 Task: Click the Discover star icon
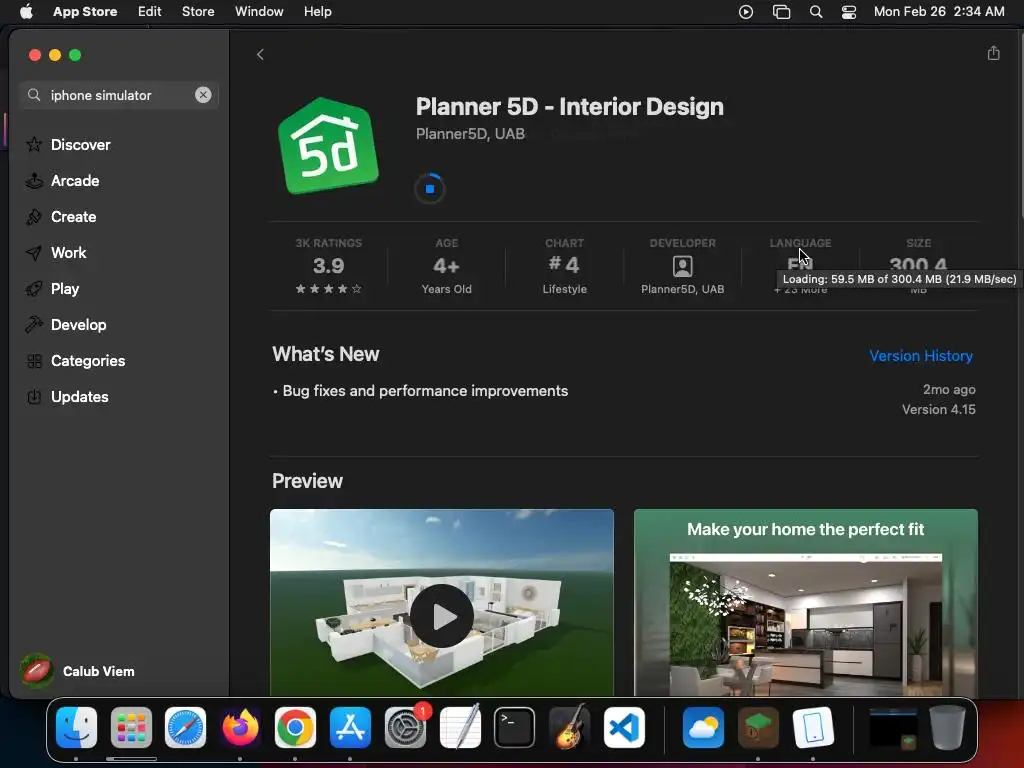pos(34,144)
